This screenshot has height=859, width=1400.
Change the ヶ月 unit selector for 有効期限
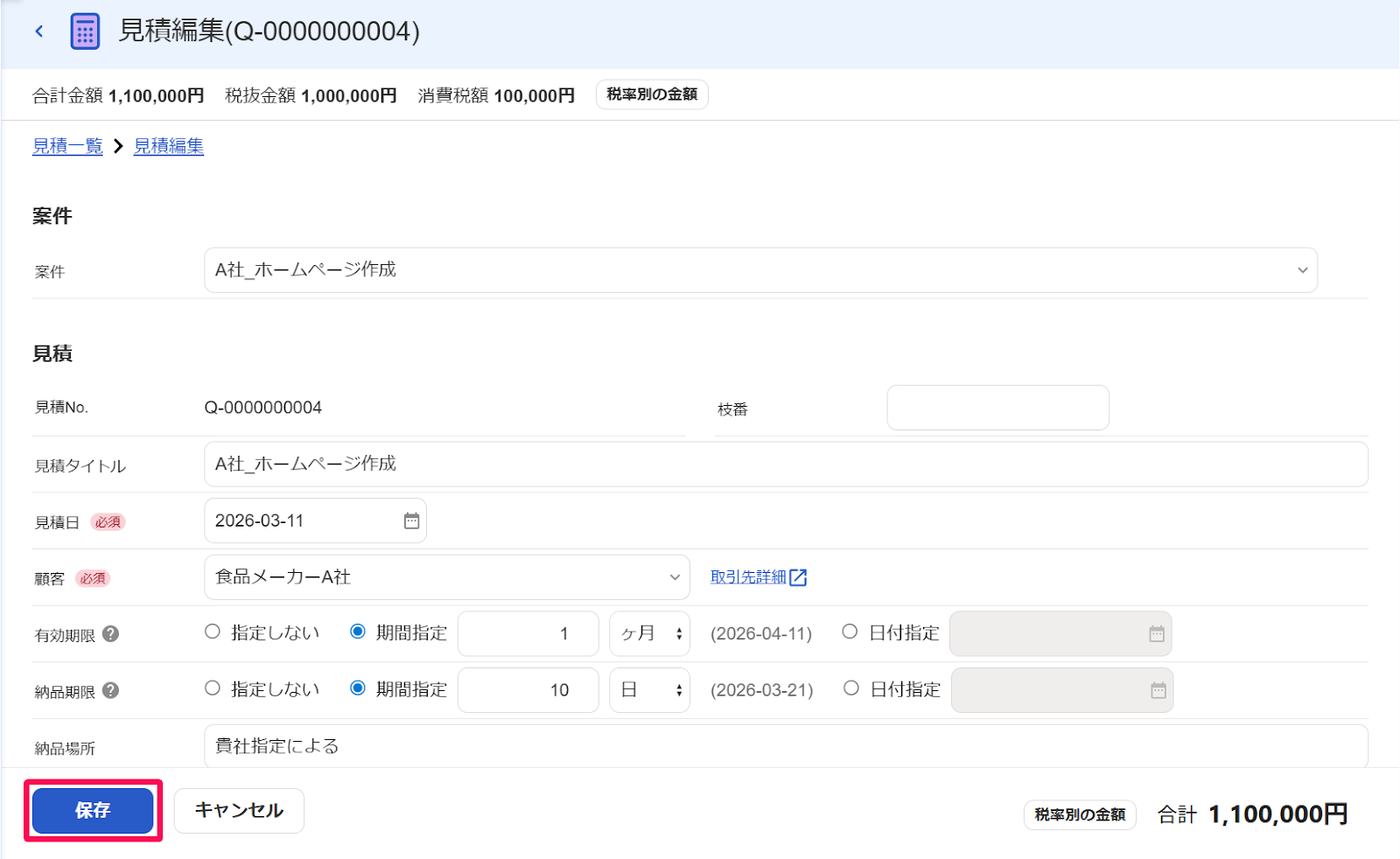pos(650,633)
